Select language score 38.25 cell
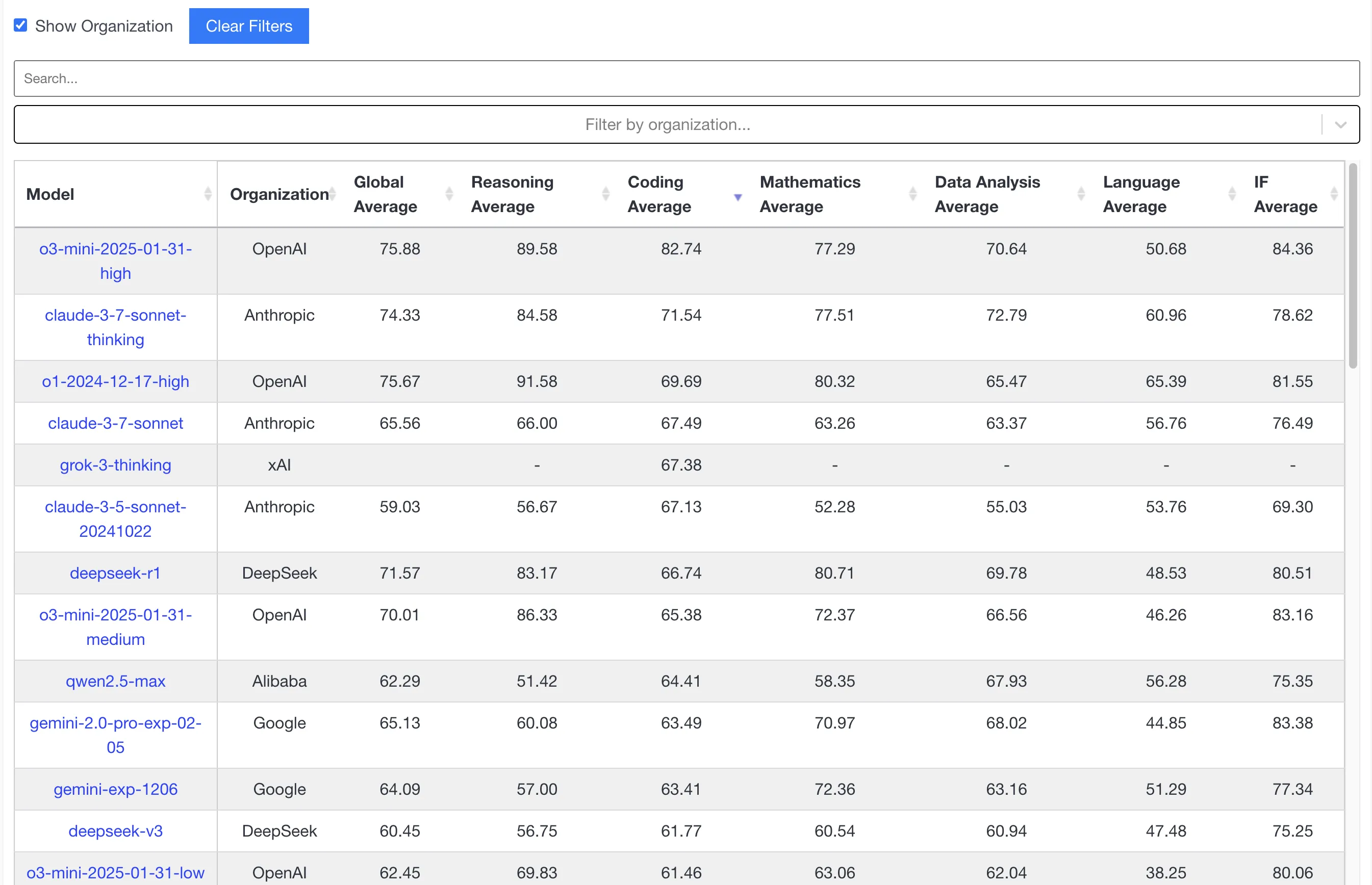Image resolution: width=1372 pixels, height=885 pixels. (x=1165, y=873)
